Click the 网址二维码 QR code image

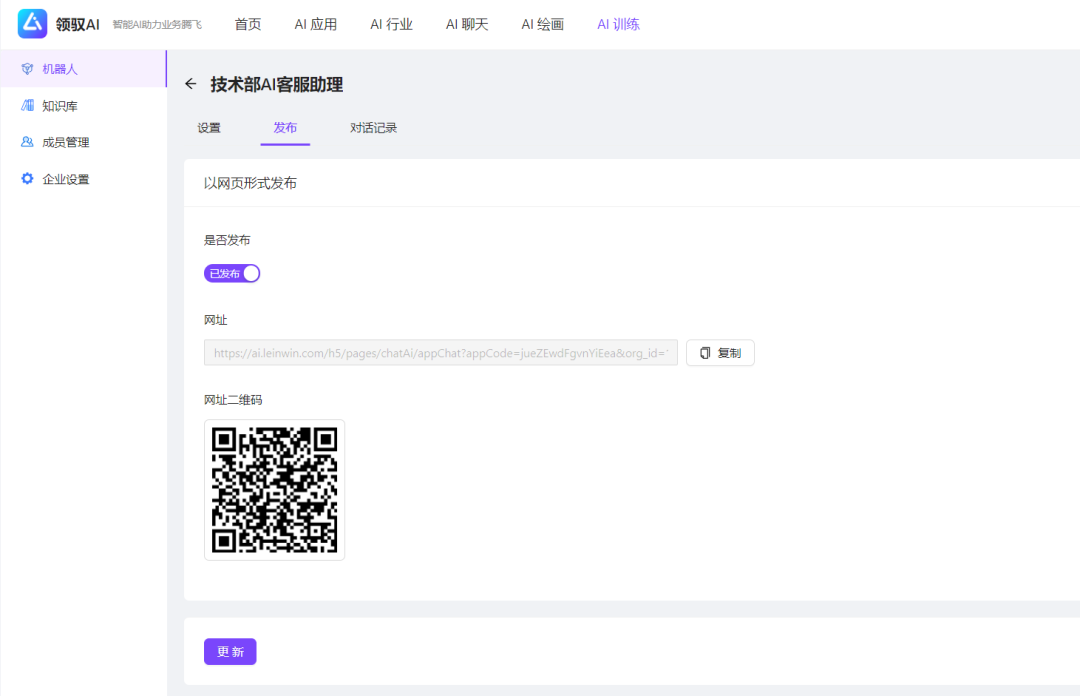tap(274, 490)
